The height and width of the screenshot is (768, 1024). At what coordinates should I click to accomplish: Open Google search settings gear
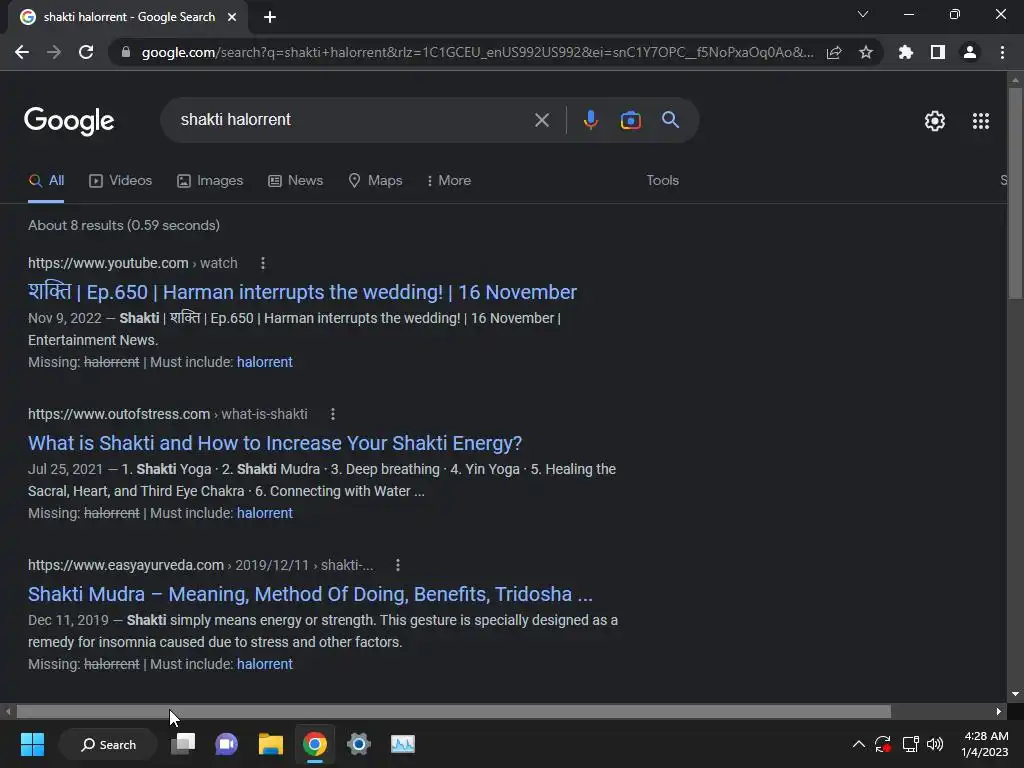[935, 121]
